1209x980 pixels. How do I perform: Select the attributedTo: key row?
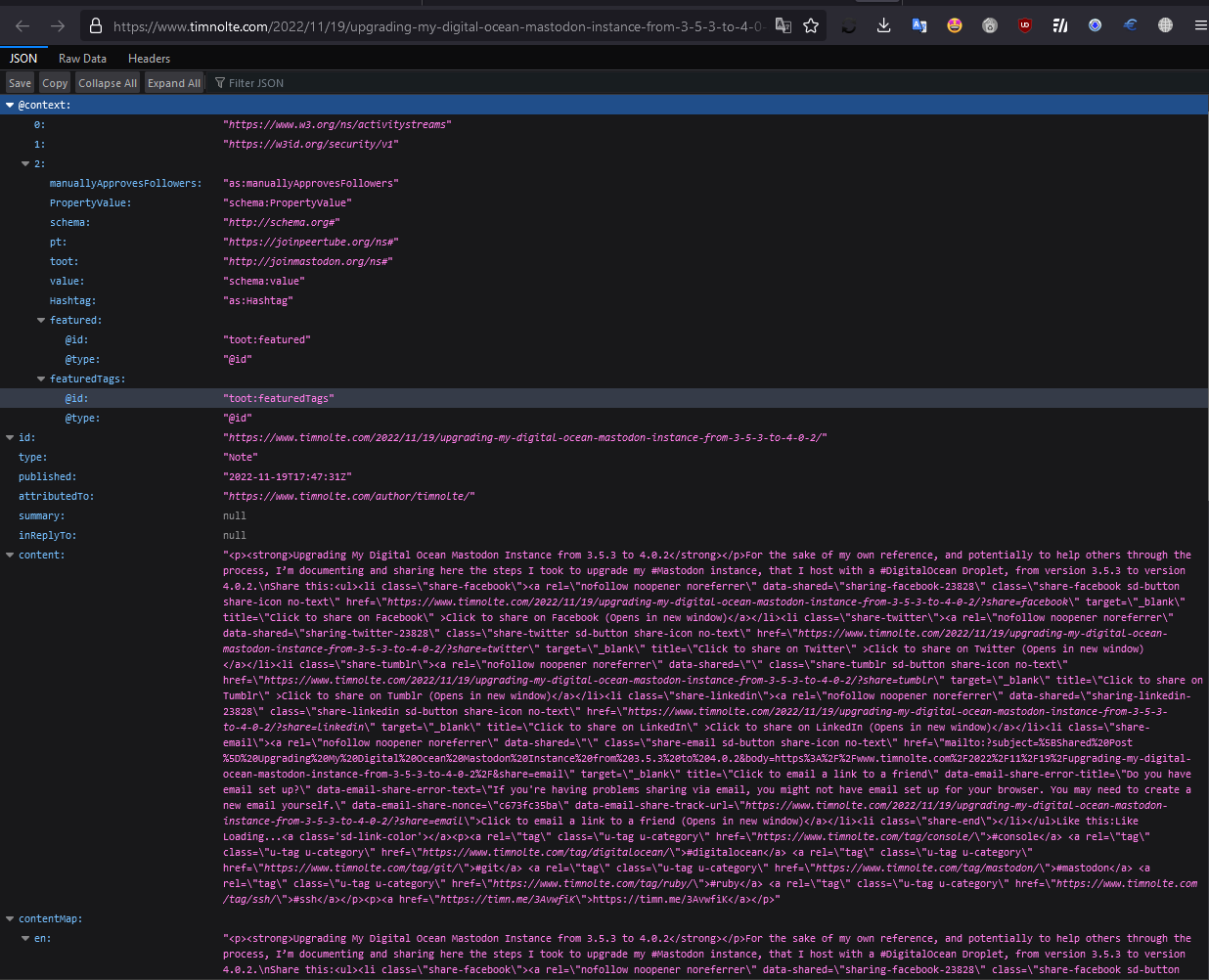click(604, 496)
